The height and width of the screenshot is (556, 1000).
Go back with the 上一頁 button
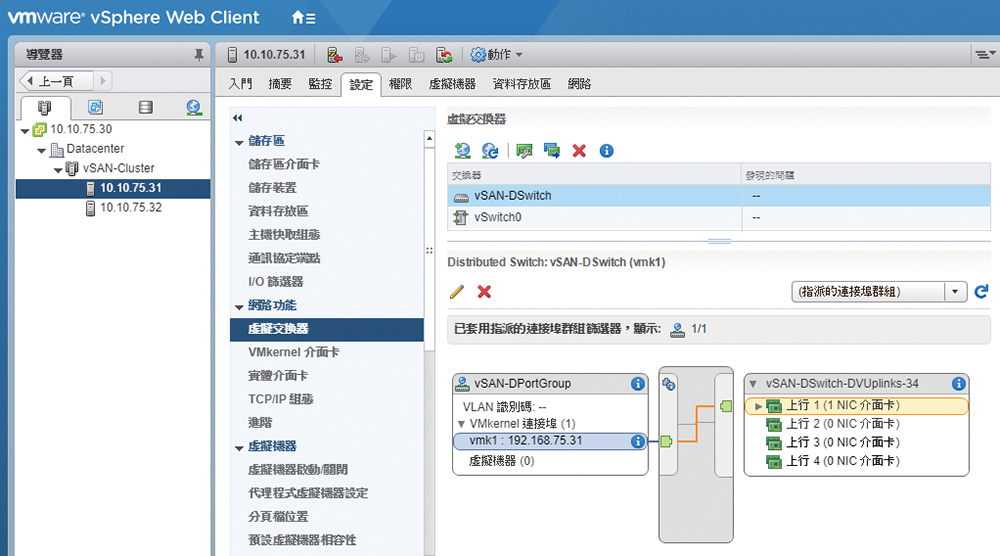point(56,81)
